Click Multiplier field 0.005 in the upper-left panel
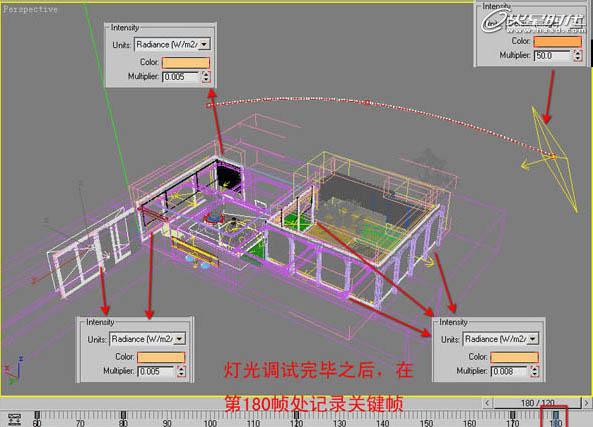Viewport: 593px width, 427px height. coord(181,77)
